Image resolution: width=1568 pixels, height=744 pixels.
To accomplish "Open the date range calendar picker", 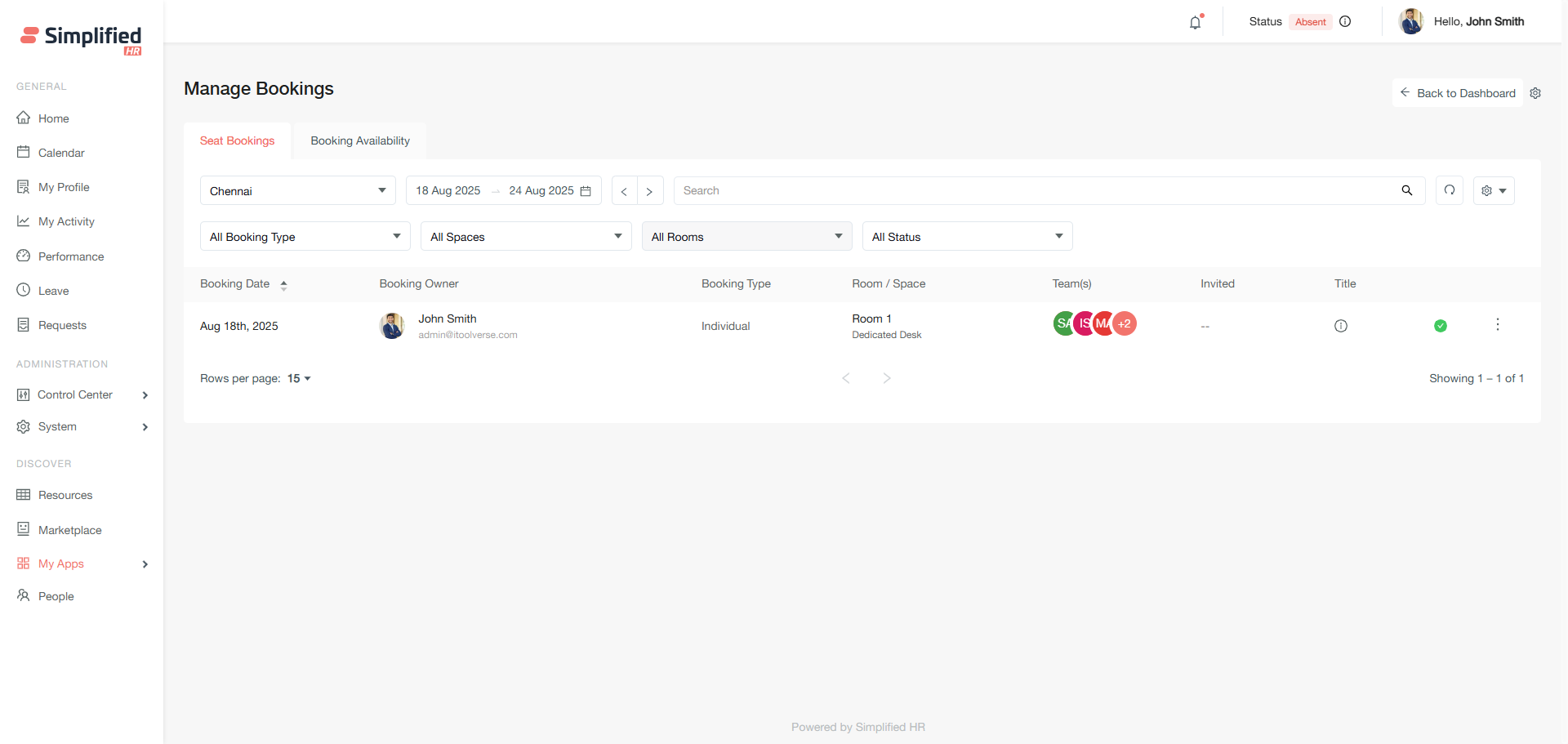I will (x=585, y=191).
